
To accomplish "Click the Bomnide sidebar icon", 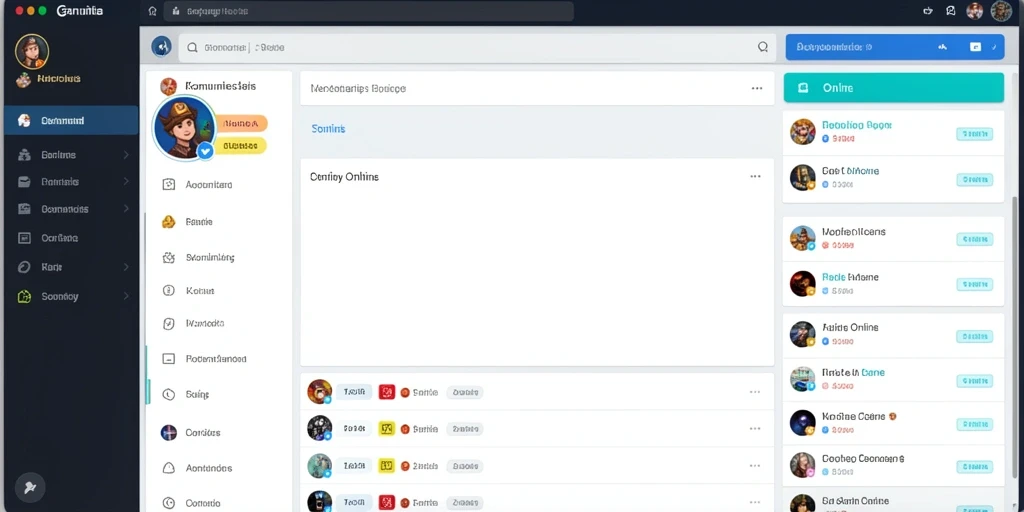I will (24, 182).
